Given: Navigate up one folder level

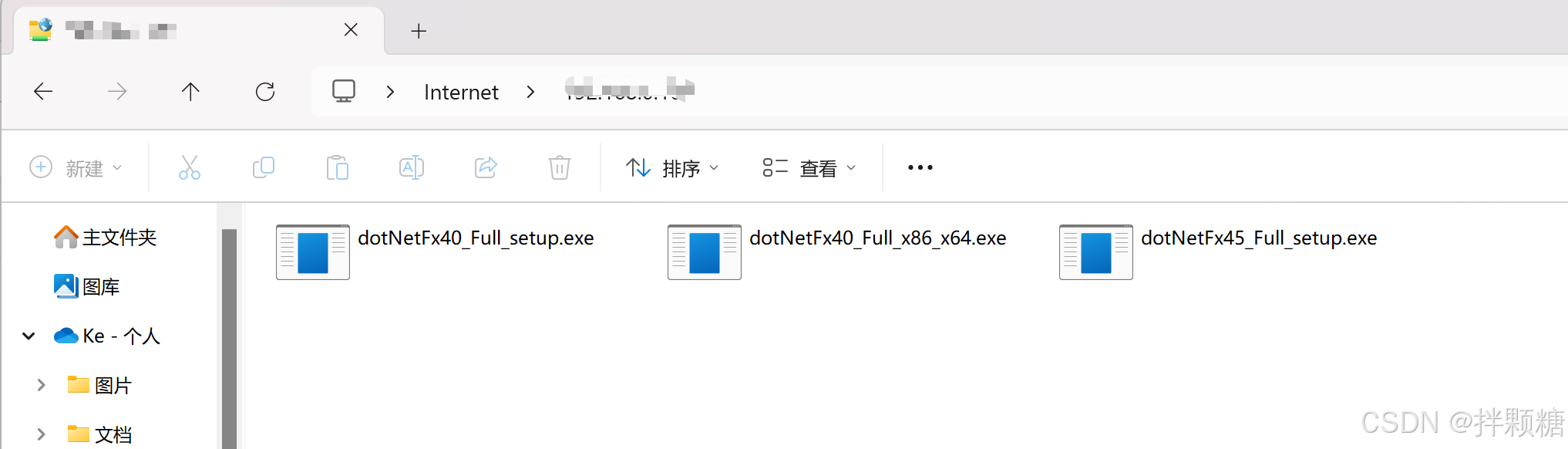Looking at the screenshot, I should click(x=190, y=92).
